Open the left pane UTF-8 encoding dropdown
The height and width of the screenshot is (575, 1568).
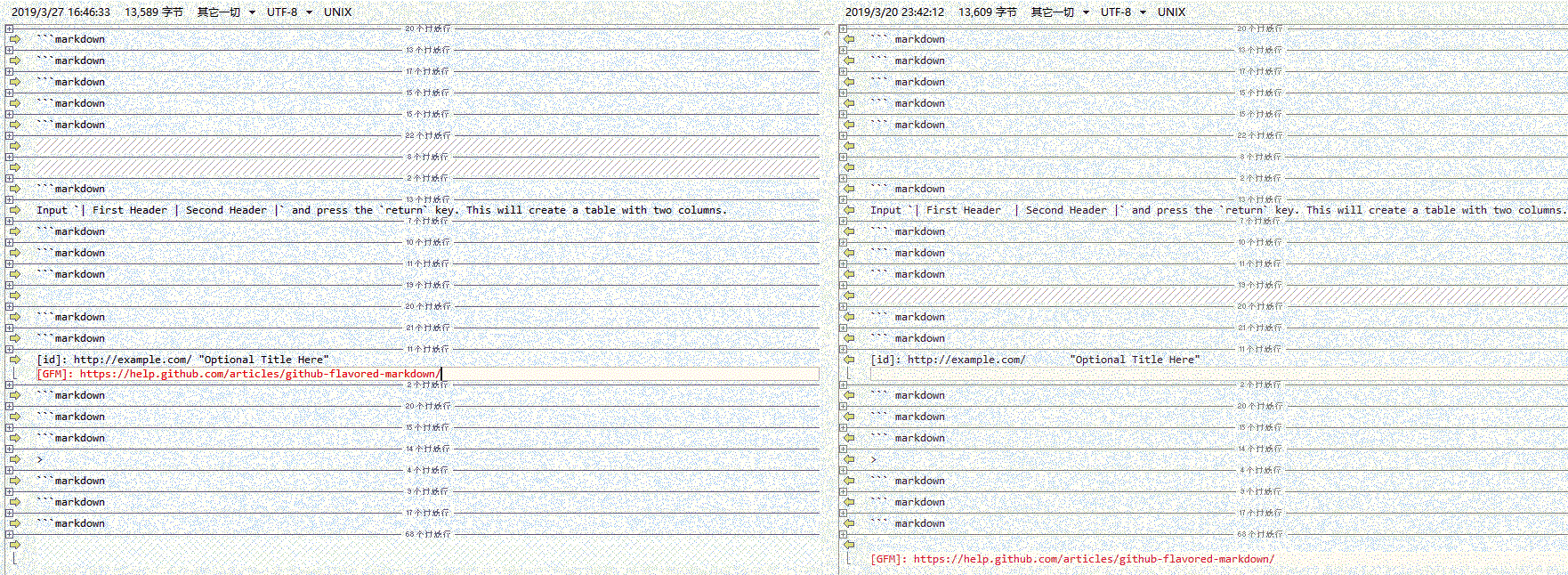click(x=290, y=12)
